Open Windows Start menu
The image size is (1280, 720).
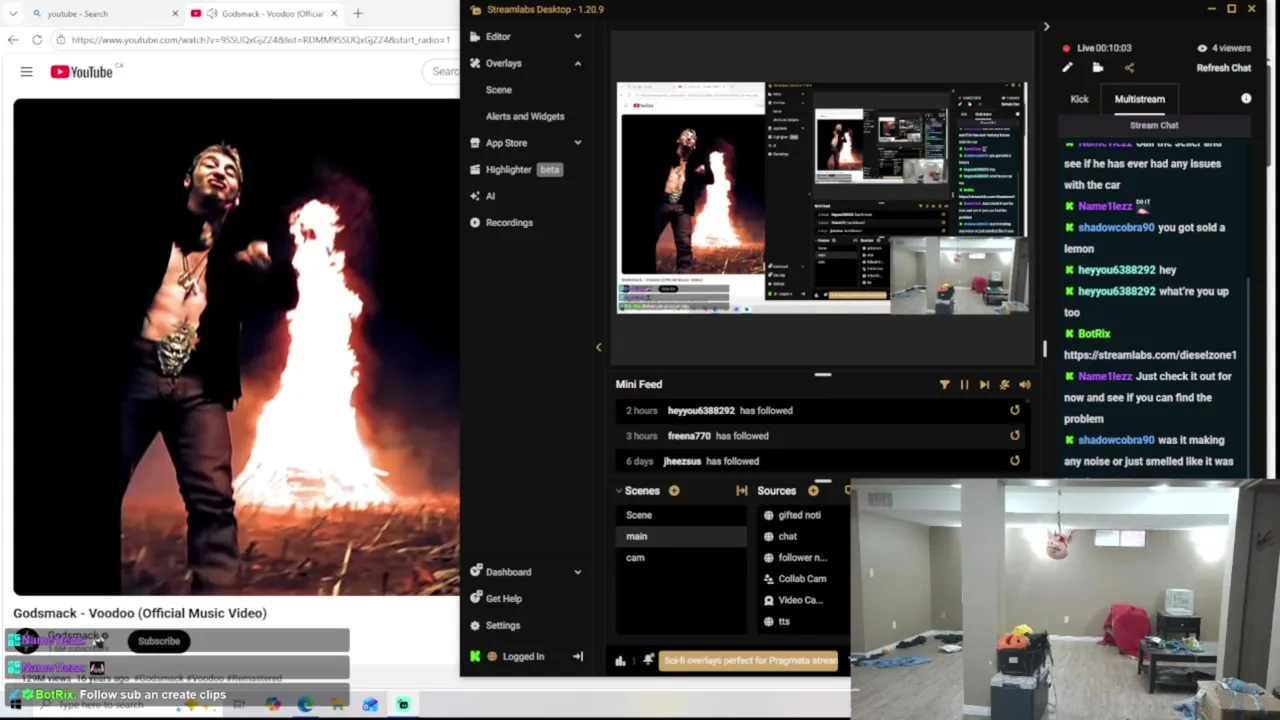pyautogui.click(x=15, y=705)
